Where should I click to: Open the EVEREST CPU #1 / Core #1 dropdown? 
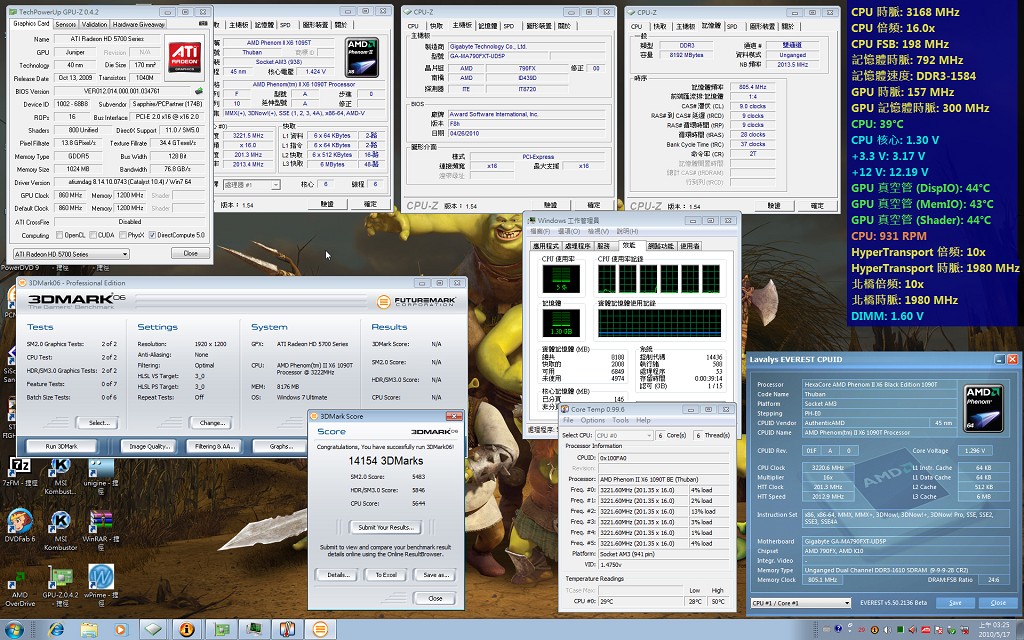point(801,603)
